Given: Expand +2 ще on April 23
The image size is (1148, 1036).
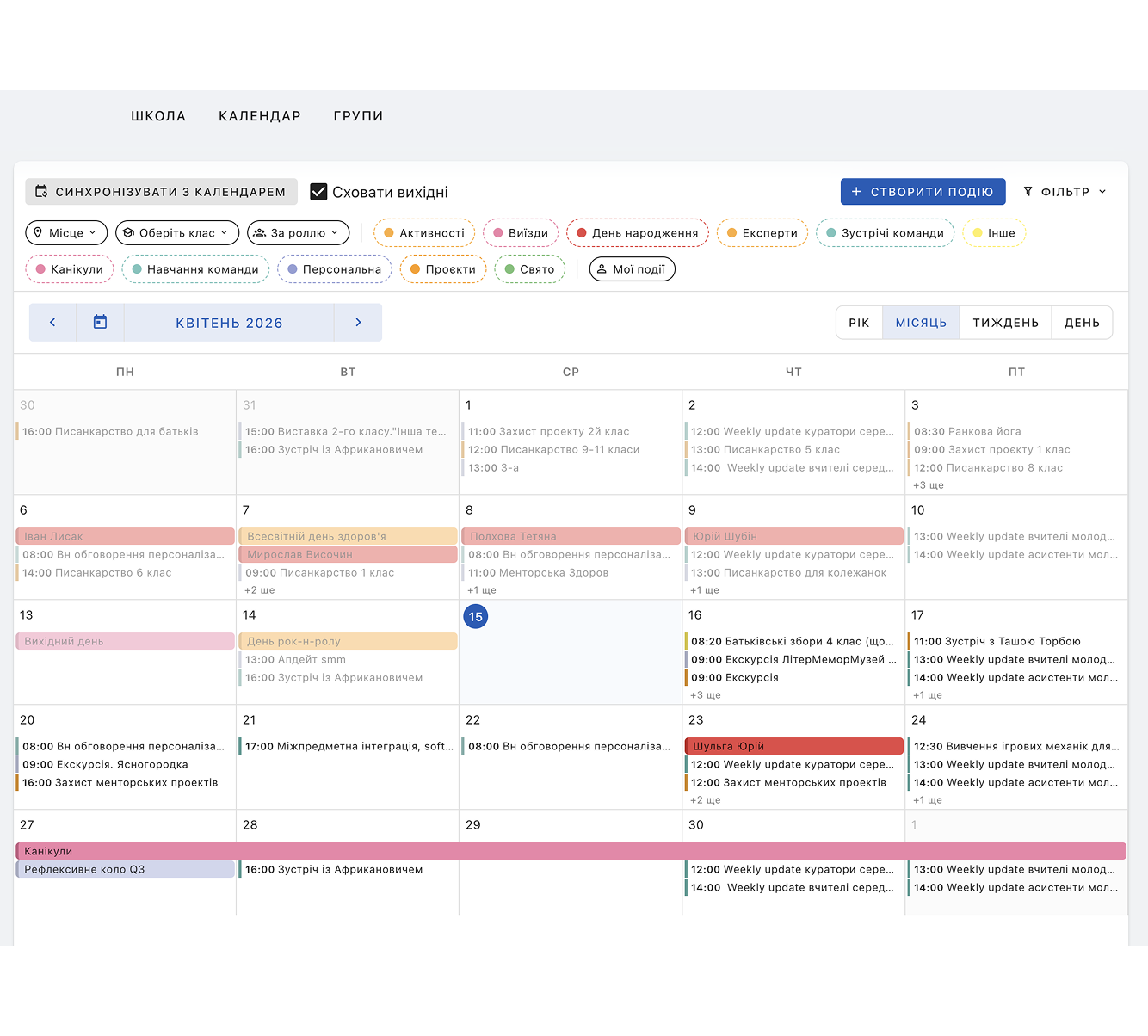Looking at the screenshot, I should 705,800.
